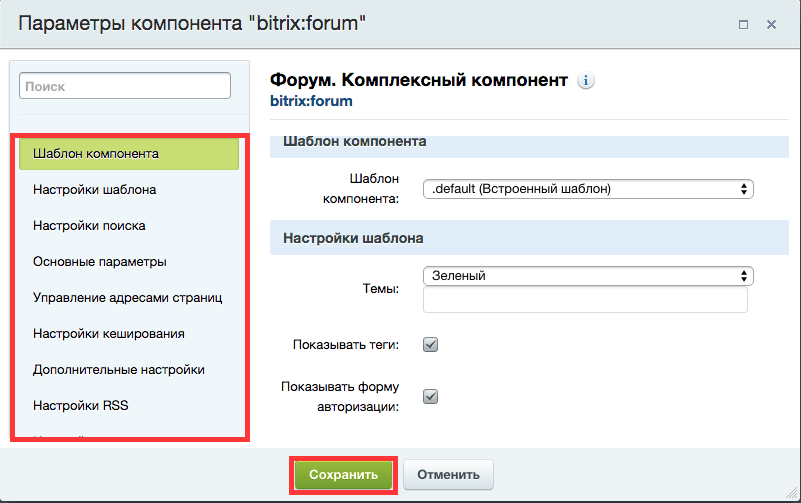The image size is (801, 503).
Task: Open 'Управление адресами страниц' section
Action: tap(127, 297)
